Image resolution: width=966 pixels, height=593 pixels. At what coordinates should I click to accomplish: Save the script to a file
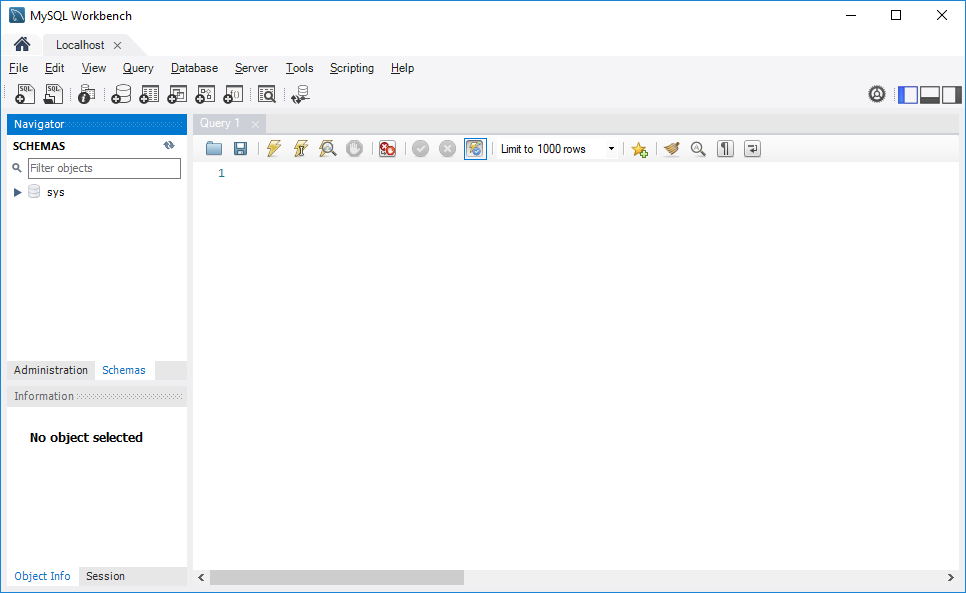pyautogui.click(x=240, y=148)
